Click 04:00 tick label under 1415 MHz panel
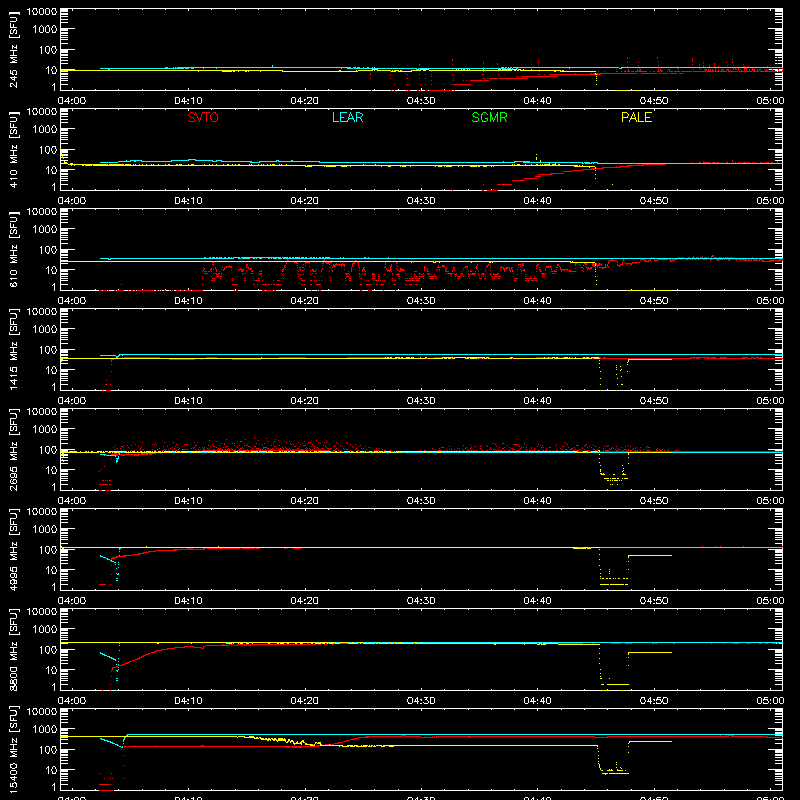 [x=72, y=401]
